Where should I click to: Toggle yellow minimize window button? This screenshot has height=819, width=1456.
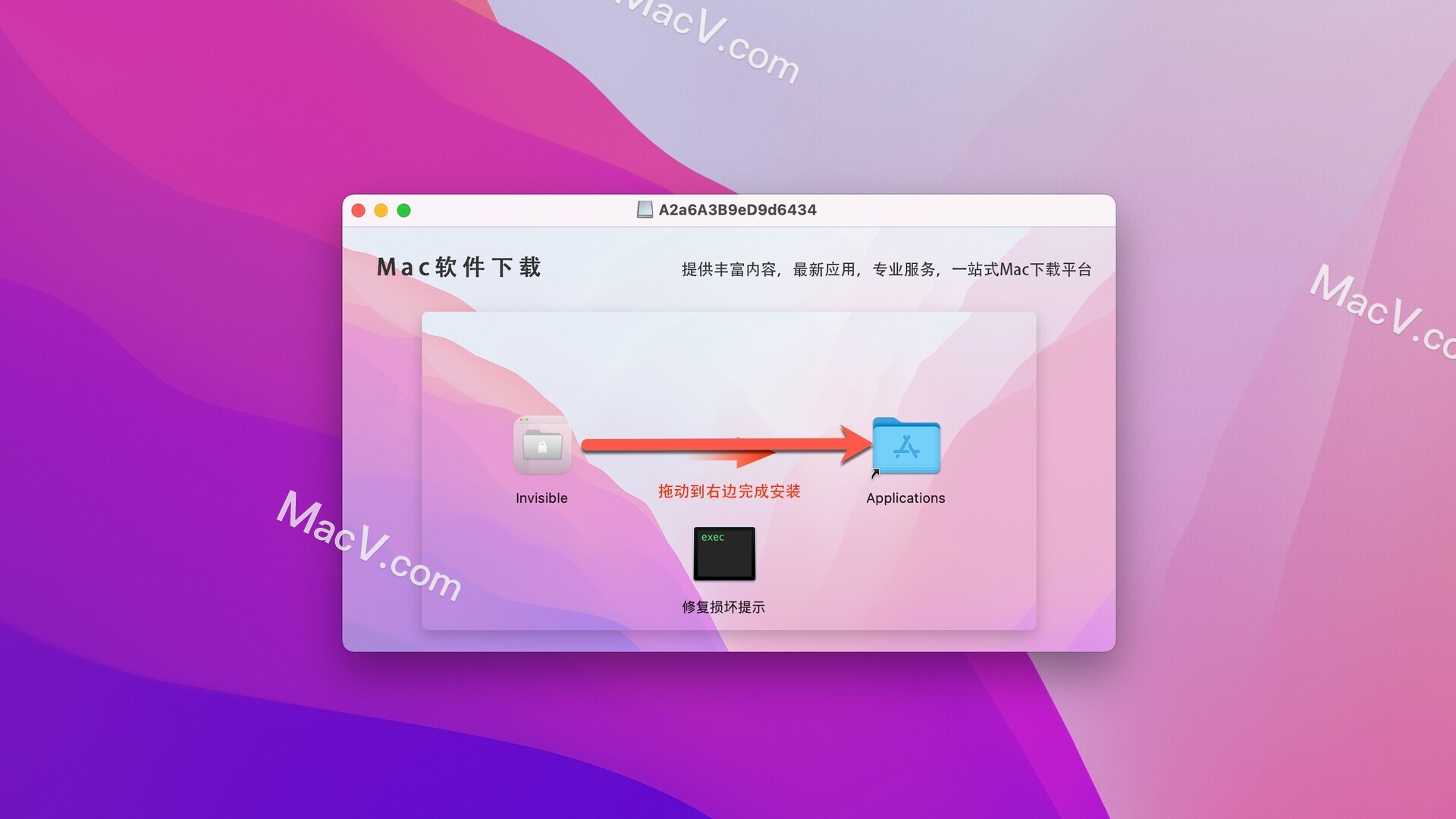point(381,209)
